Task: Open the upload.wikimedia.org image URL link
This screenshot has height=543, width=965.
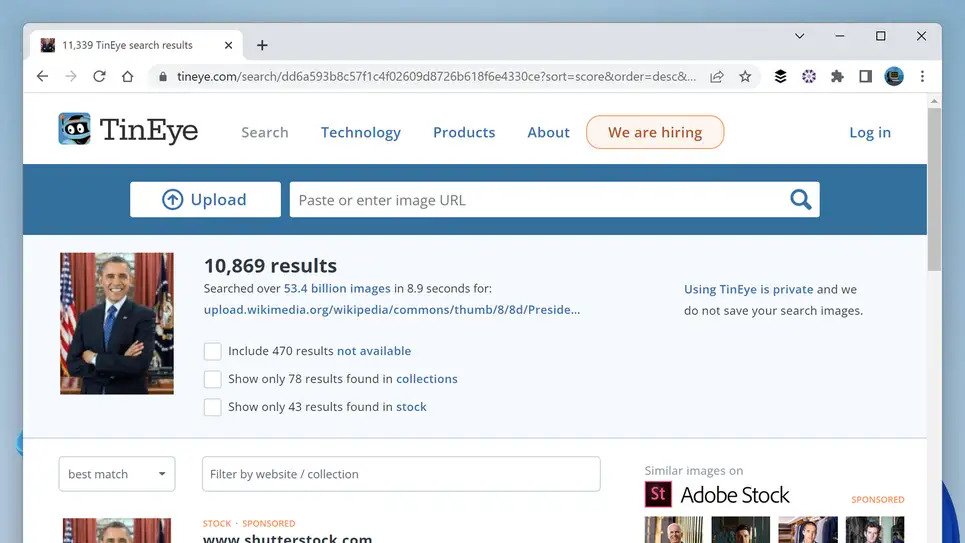Action: point(391,310)
